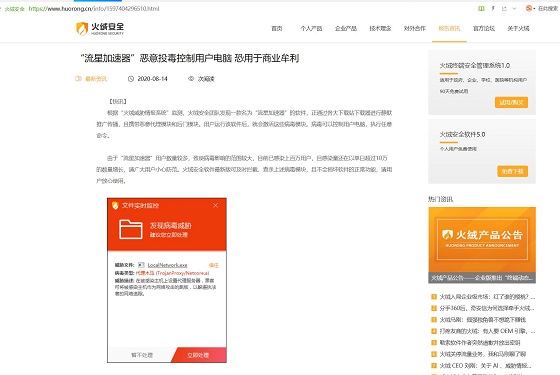This screenshot has height=375, width=560.
Task: Click the 火绒安全软件5.0 heading
Action: point(462,134)
